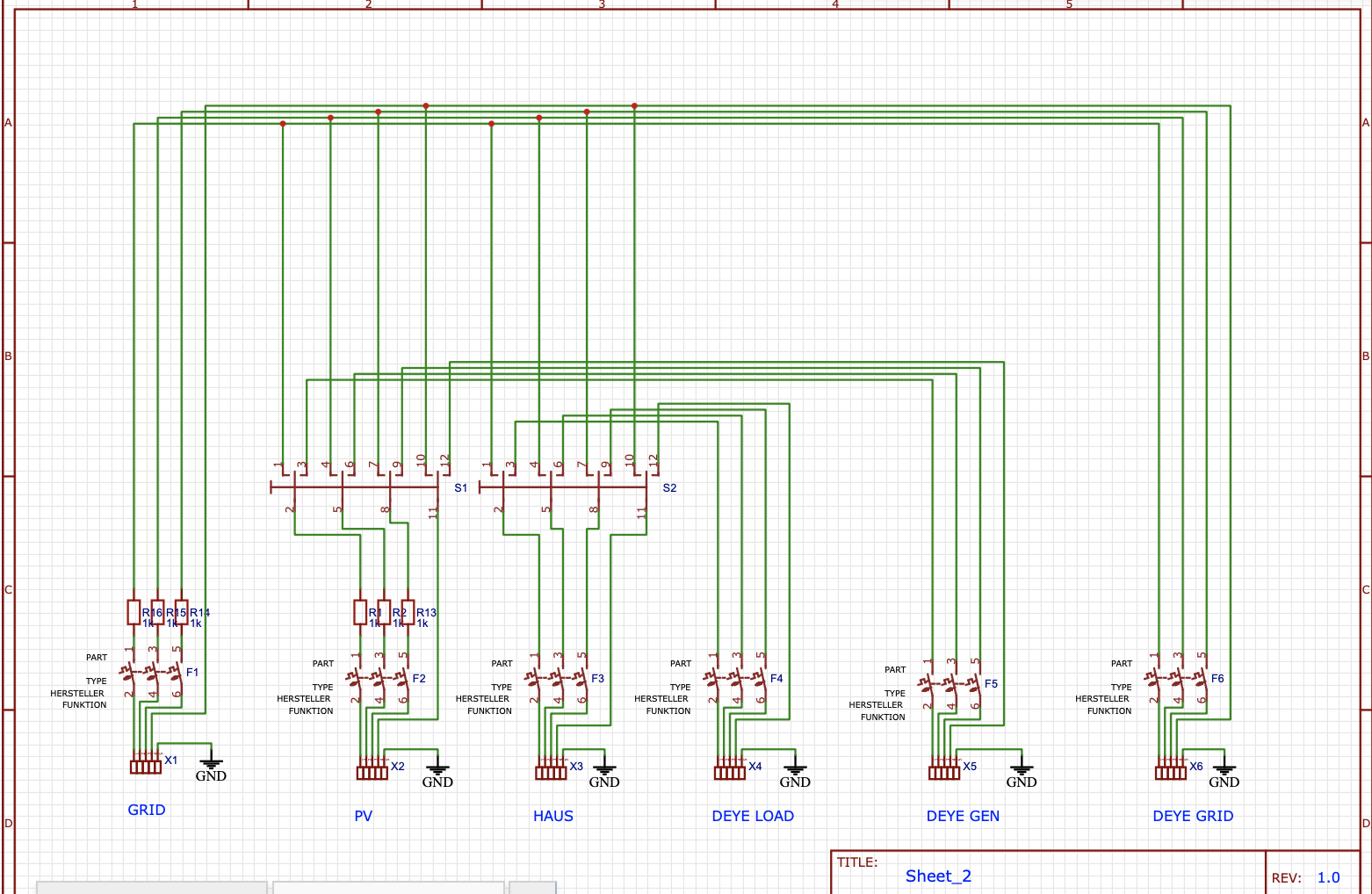Select connector X6 symbol
The image size is (1372, 894).
[1171, 772]
